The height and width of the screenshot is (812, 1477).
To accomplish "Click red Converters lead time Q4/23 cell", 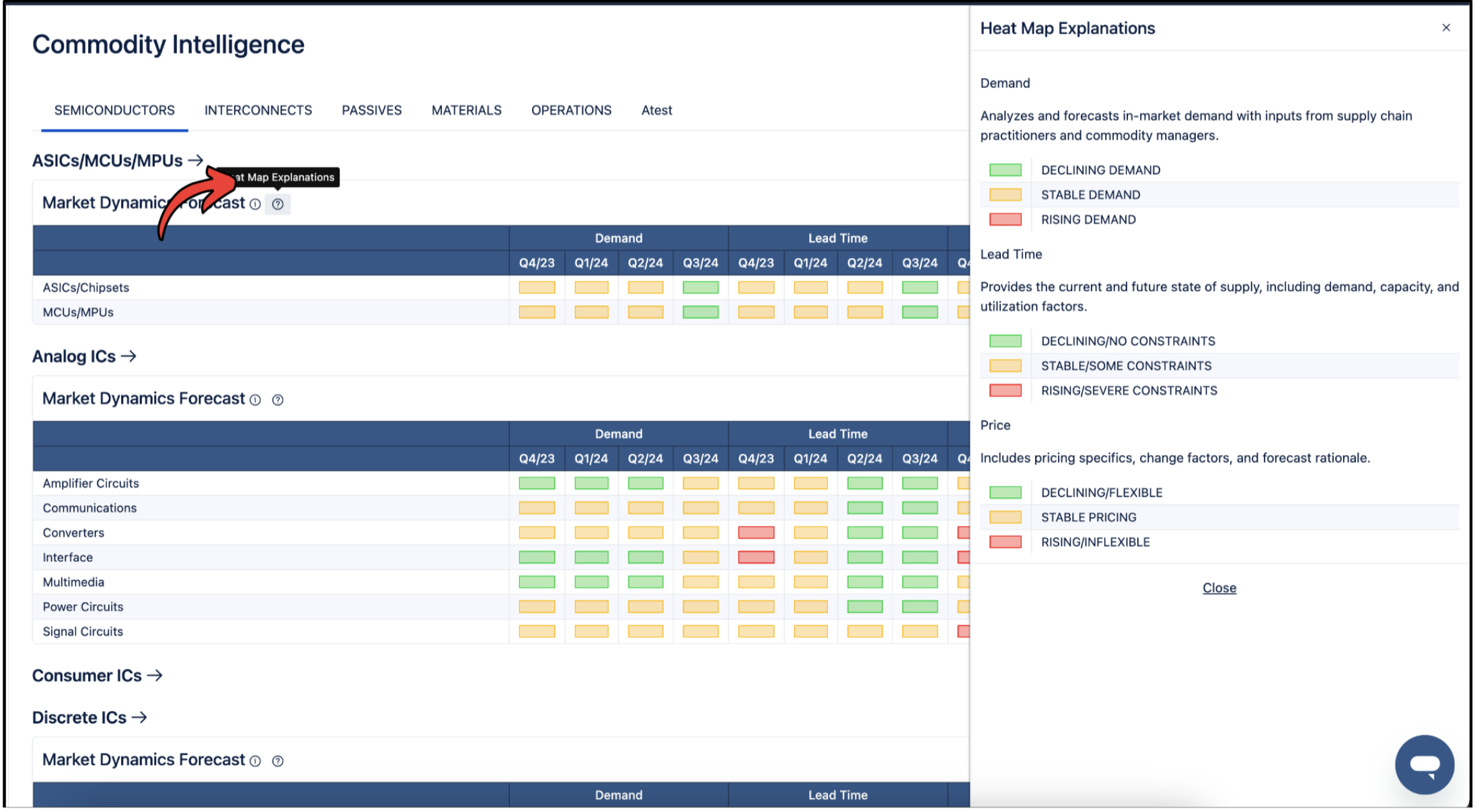I will [x=755, y=533].
